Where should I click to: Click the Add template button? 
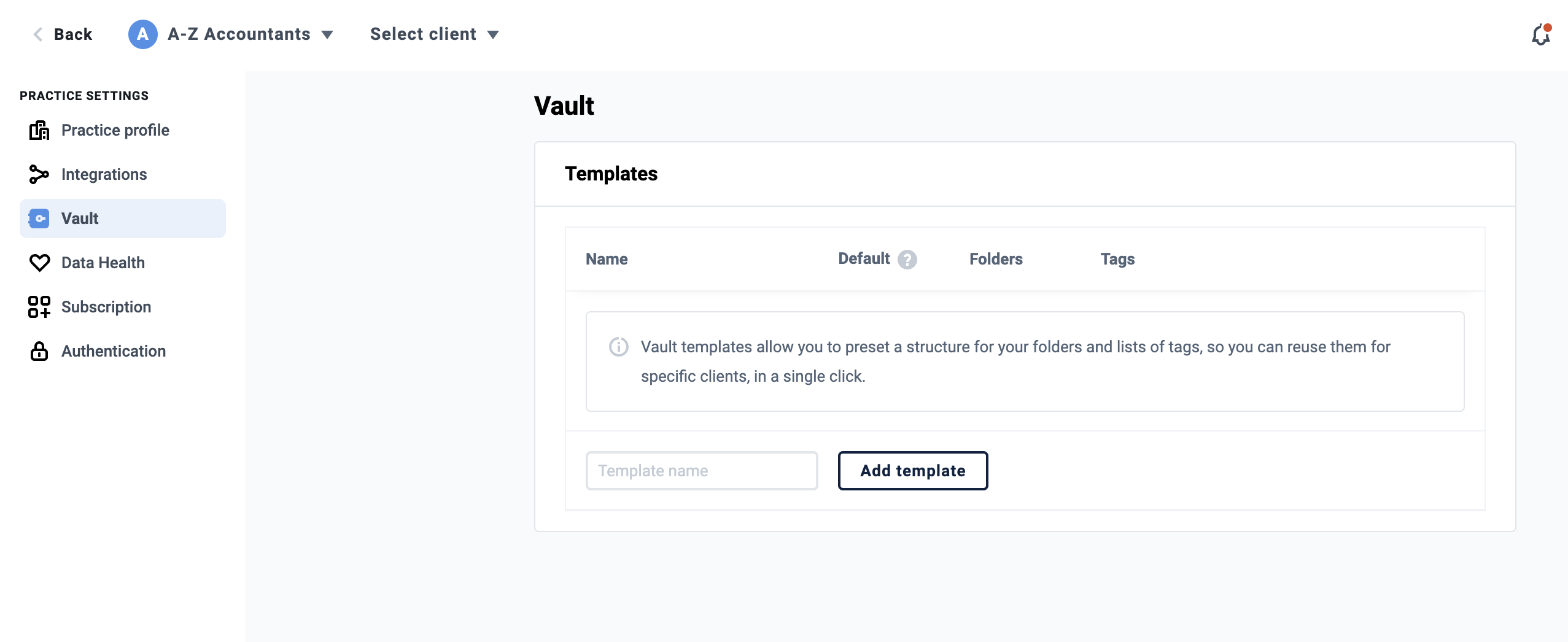click(912, 471)
